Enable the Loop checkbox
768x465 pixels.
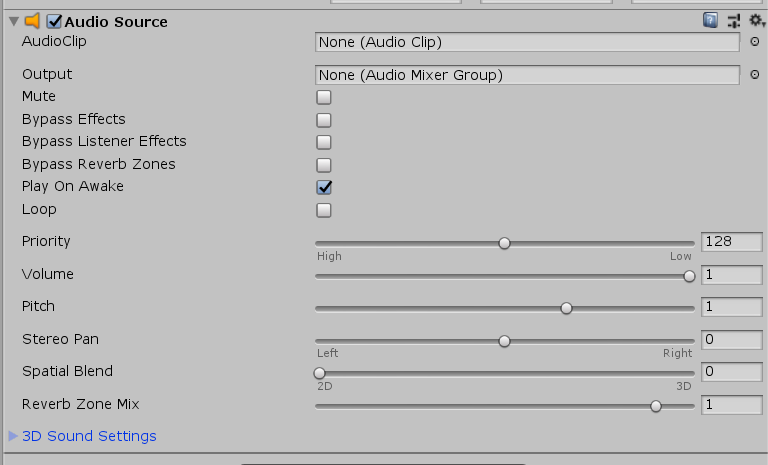324,210
